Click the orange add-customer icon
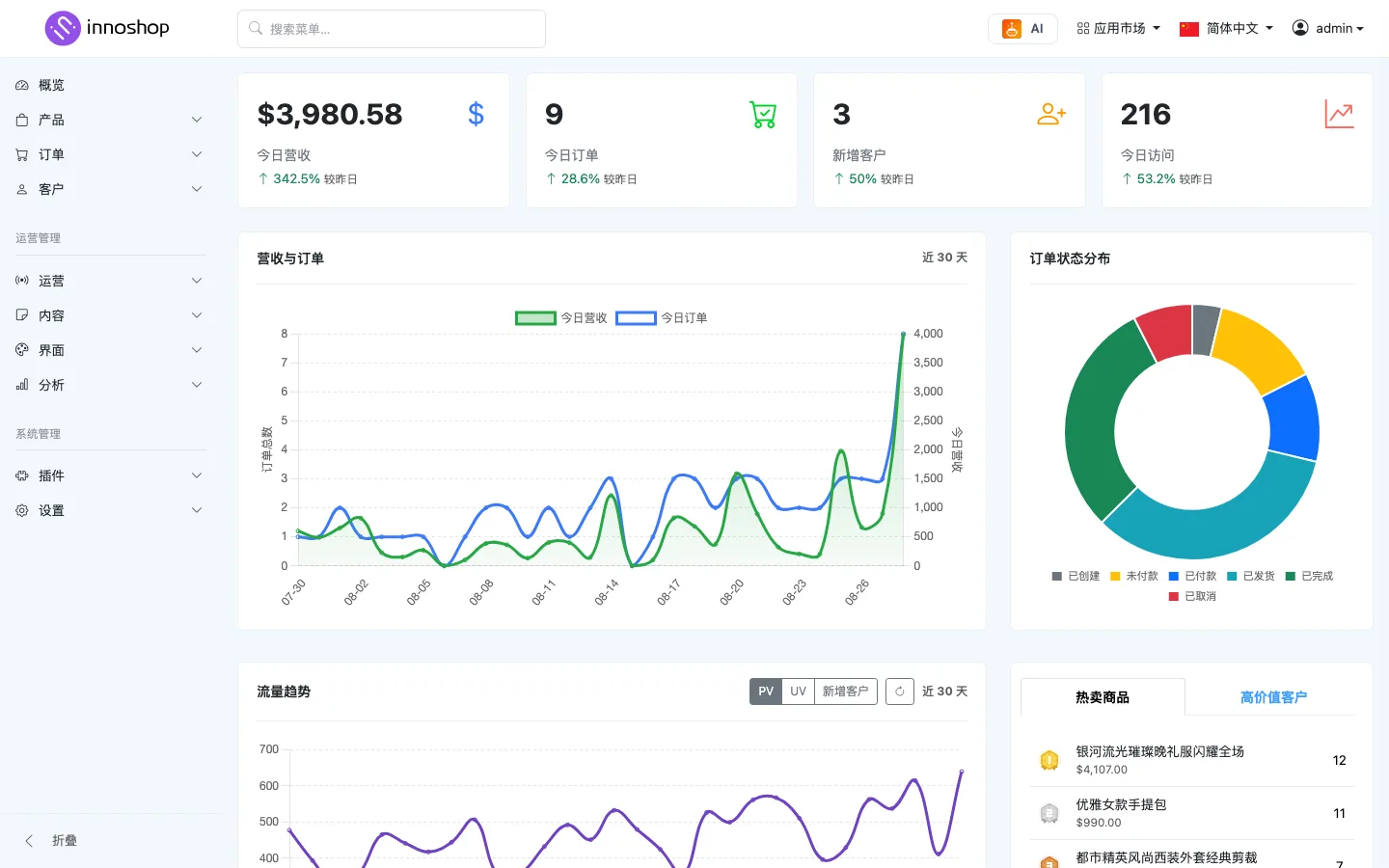Screen dimensions: 1389x868 pyautogui.click(x=1051, y=115)
